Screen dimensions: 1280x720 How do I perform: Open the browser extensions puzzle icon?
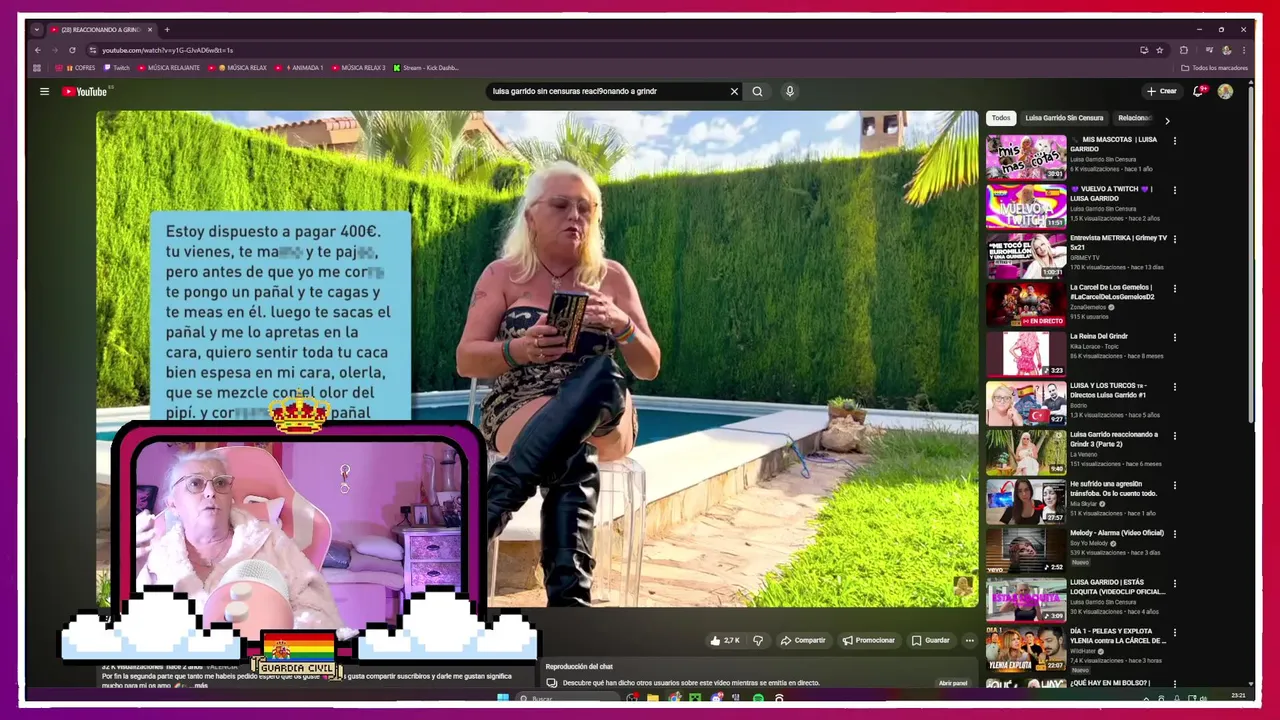(x=1184, y=50)
